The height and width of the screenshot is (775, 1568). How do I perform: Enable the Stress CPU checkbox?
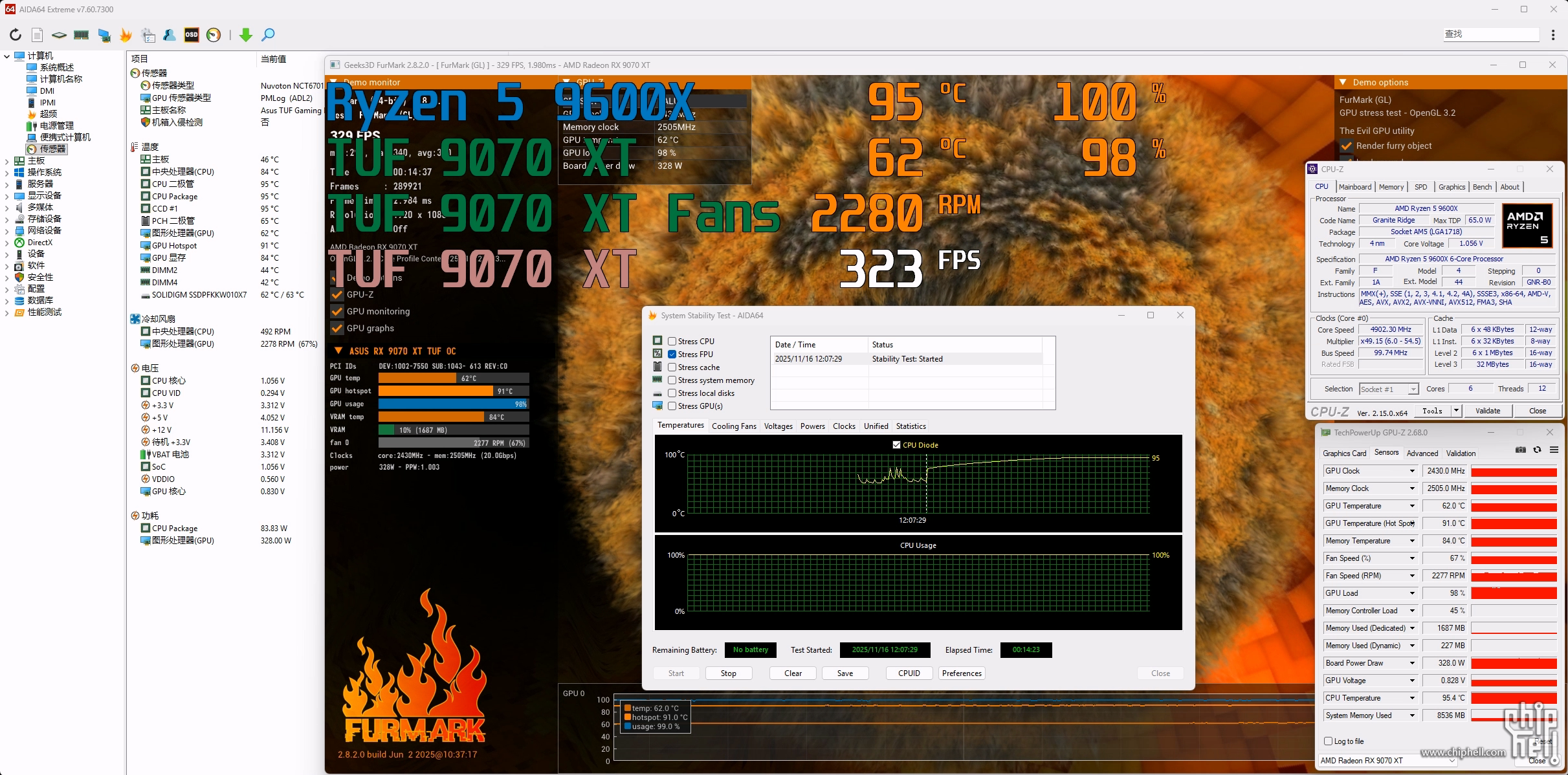coord(672,342)
